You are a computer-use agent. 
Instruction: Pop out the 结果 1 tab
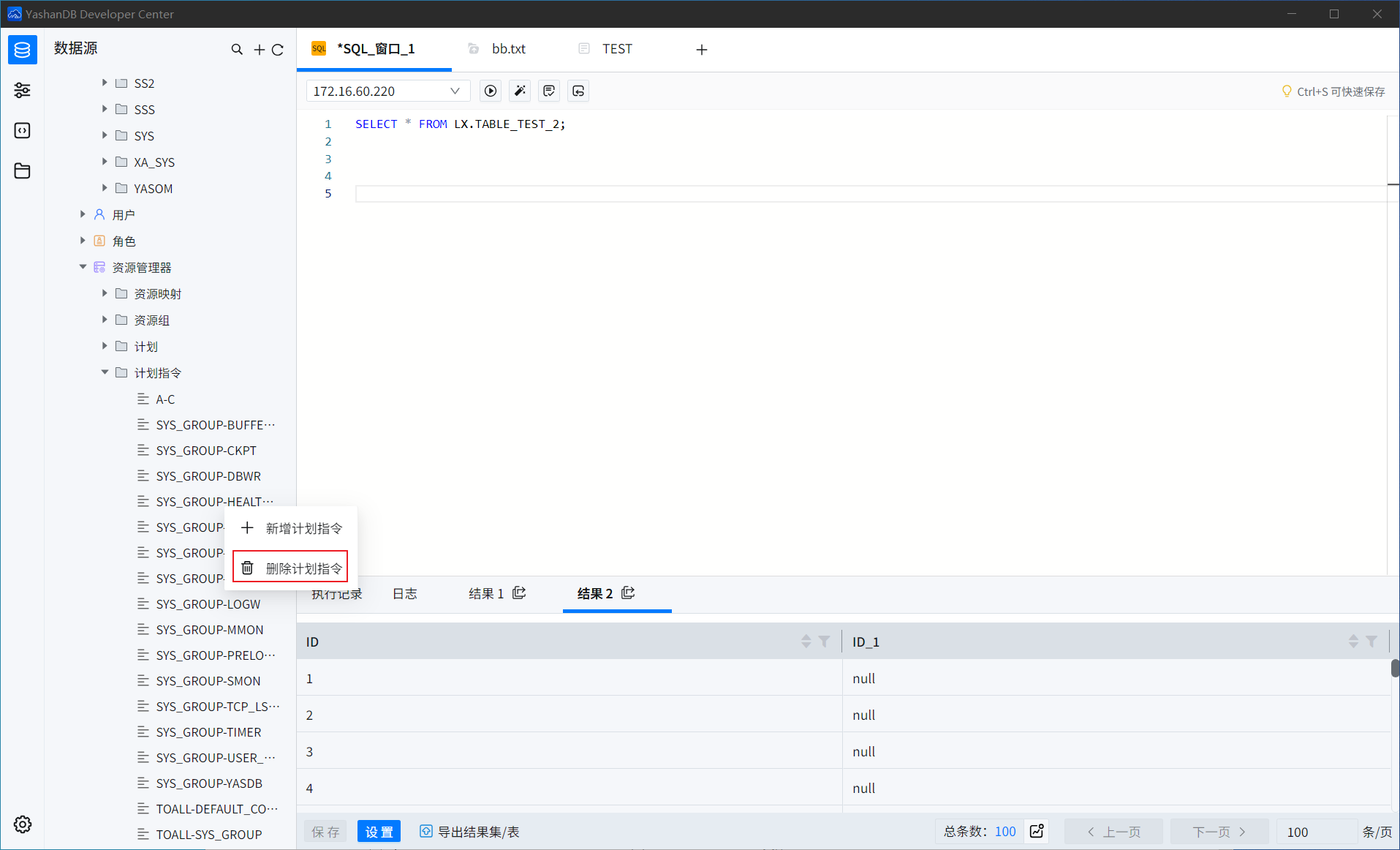click(x=519, y=593)
